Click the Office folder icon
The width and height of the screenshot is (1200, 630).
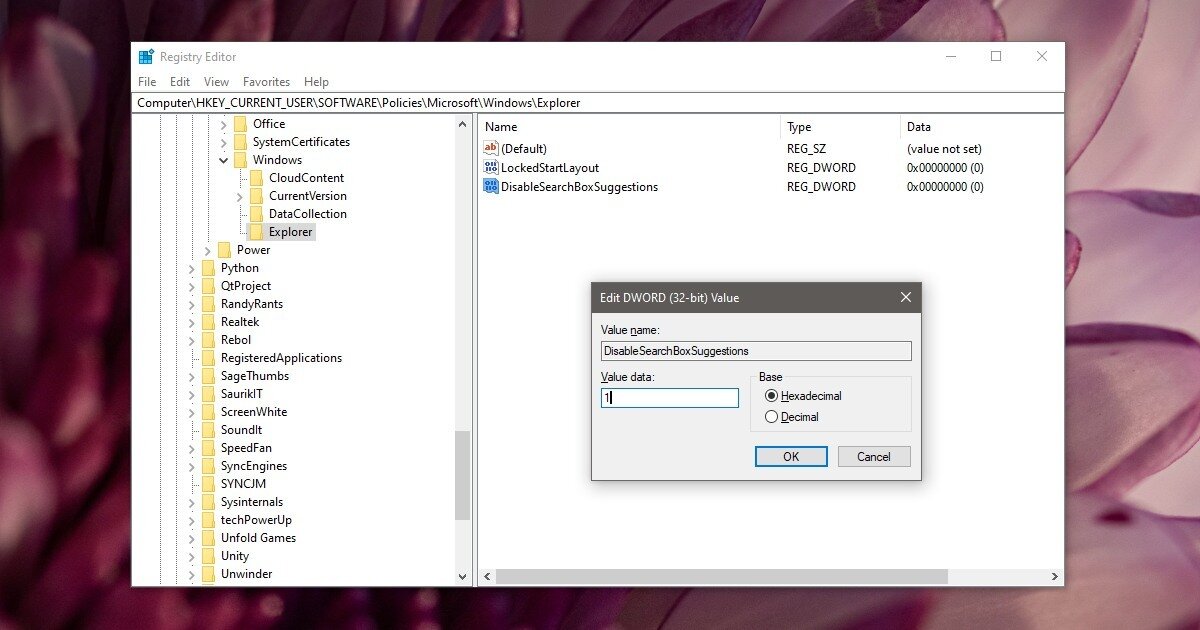(239, 123)
